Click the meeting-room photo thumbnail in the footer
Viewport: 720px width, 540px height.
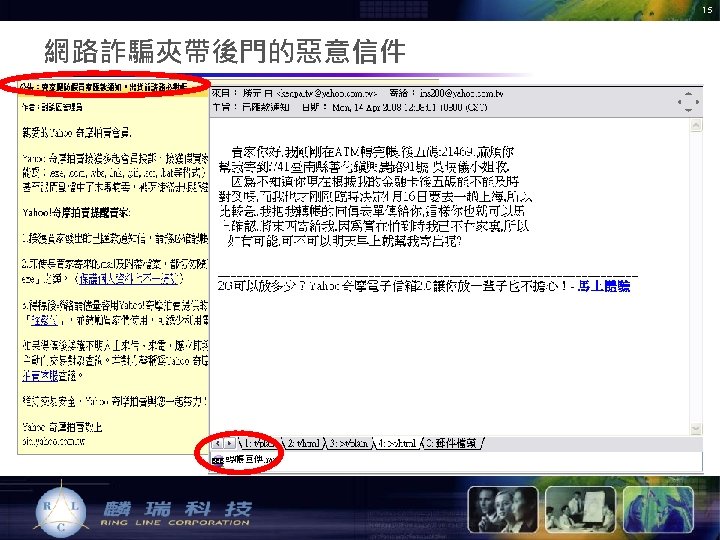580,509
